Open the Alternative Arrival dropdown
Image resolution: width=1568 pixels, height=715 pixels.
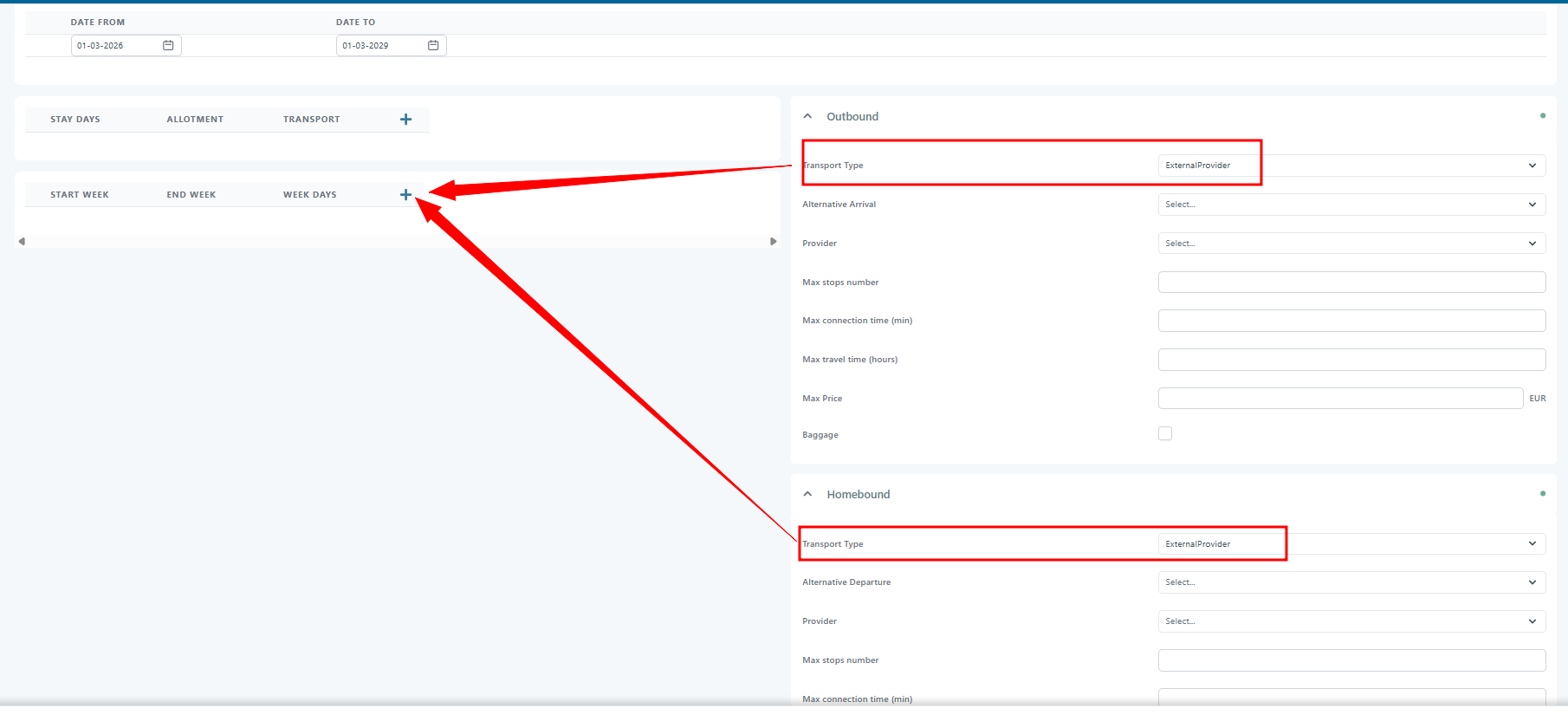point(1351,205)
